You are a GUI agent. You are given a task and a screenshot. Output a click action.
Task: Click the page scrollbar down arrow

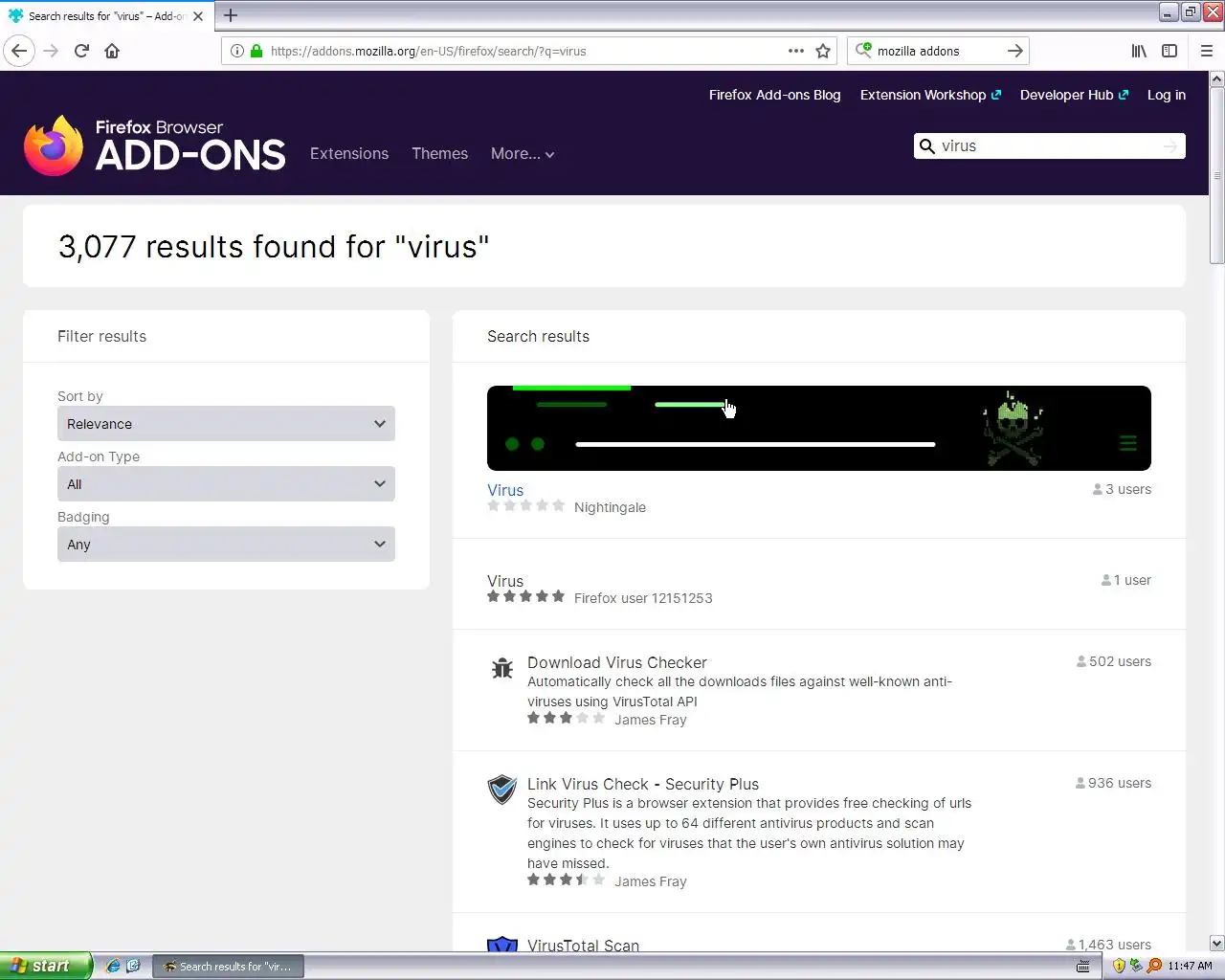click(x=1216, y=943)
